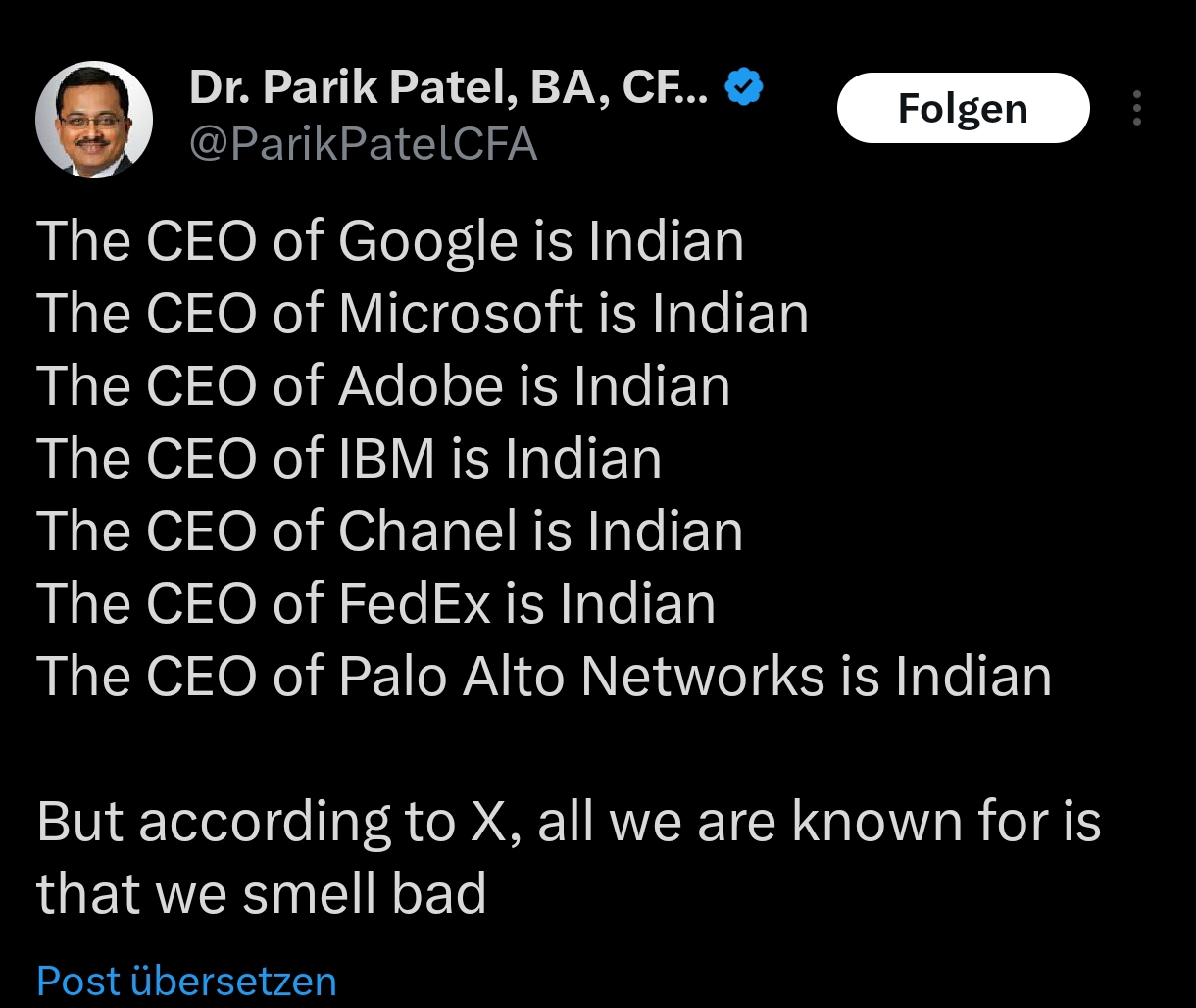
Task: Click the Folgen follow button
Action: point(963,108)
